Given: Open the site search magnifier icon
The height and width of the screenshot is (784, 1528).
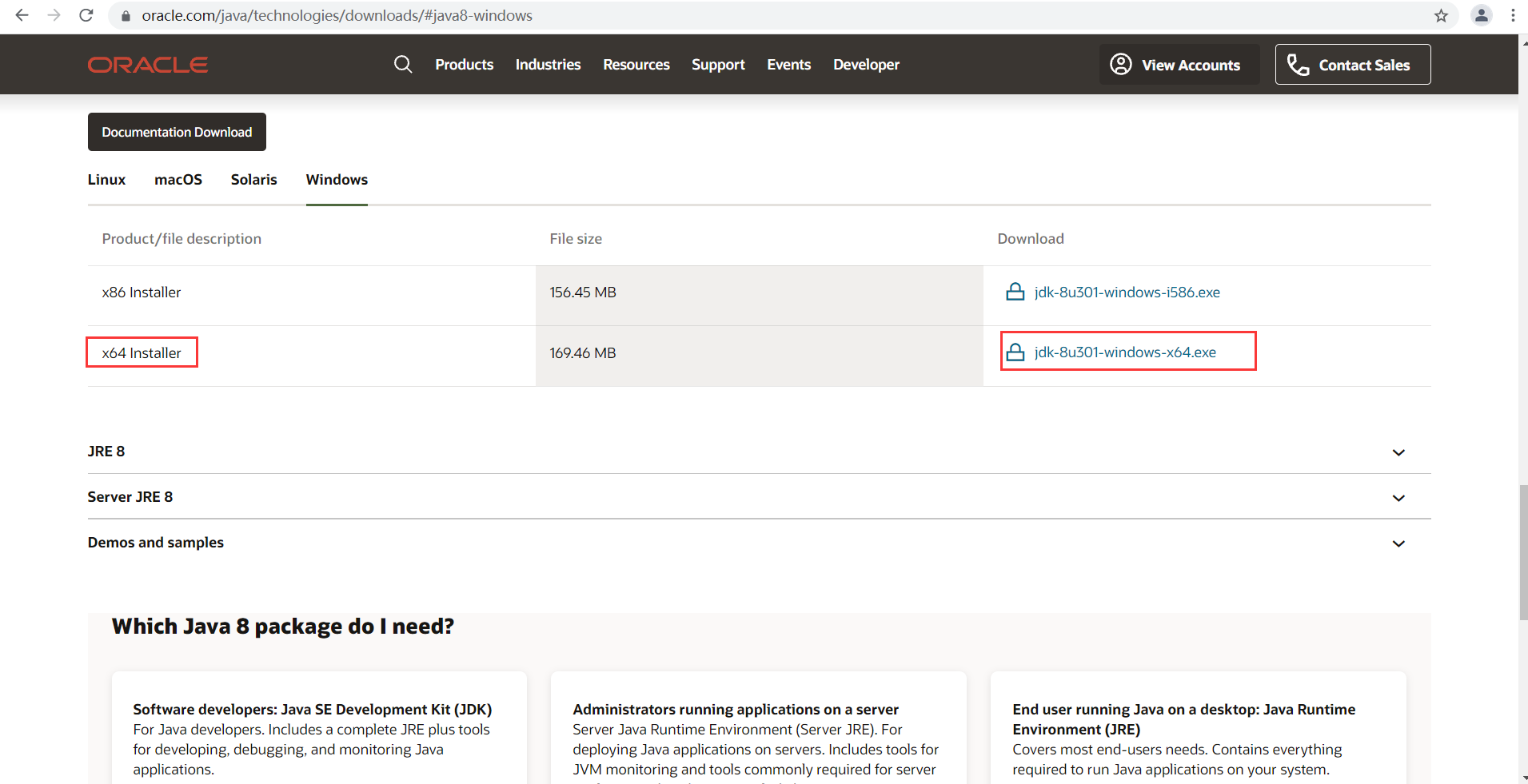Looking at the screenshot, I should [x=403, y=64].
